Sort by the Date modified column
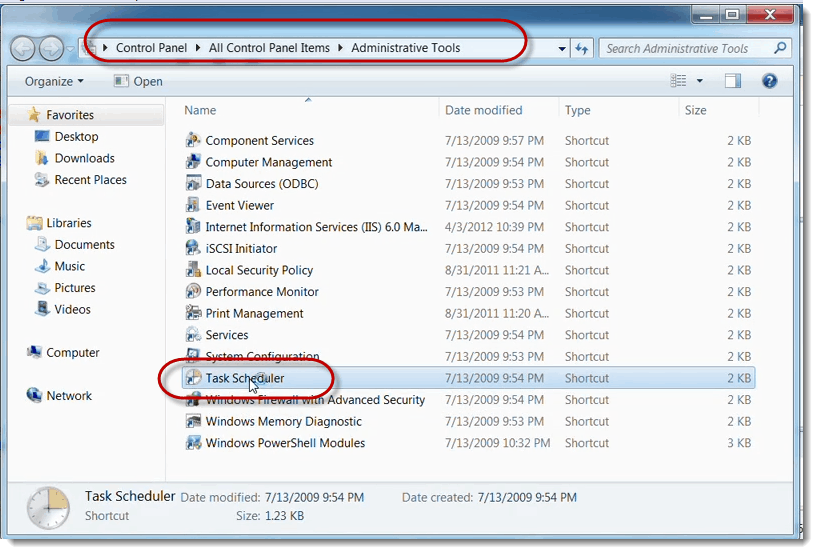This screenshot has height=554, width=818. tap(483, 110)
